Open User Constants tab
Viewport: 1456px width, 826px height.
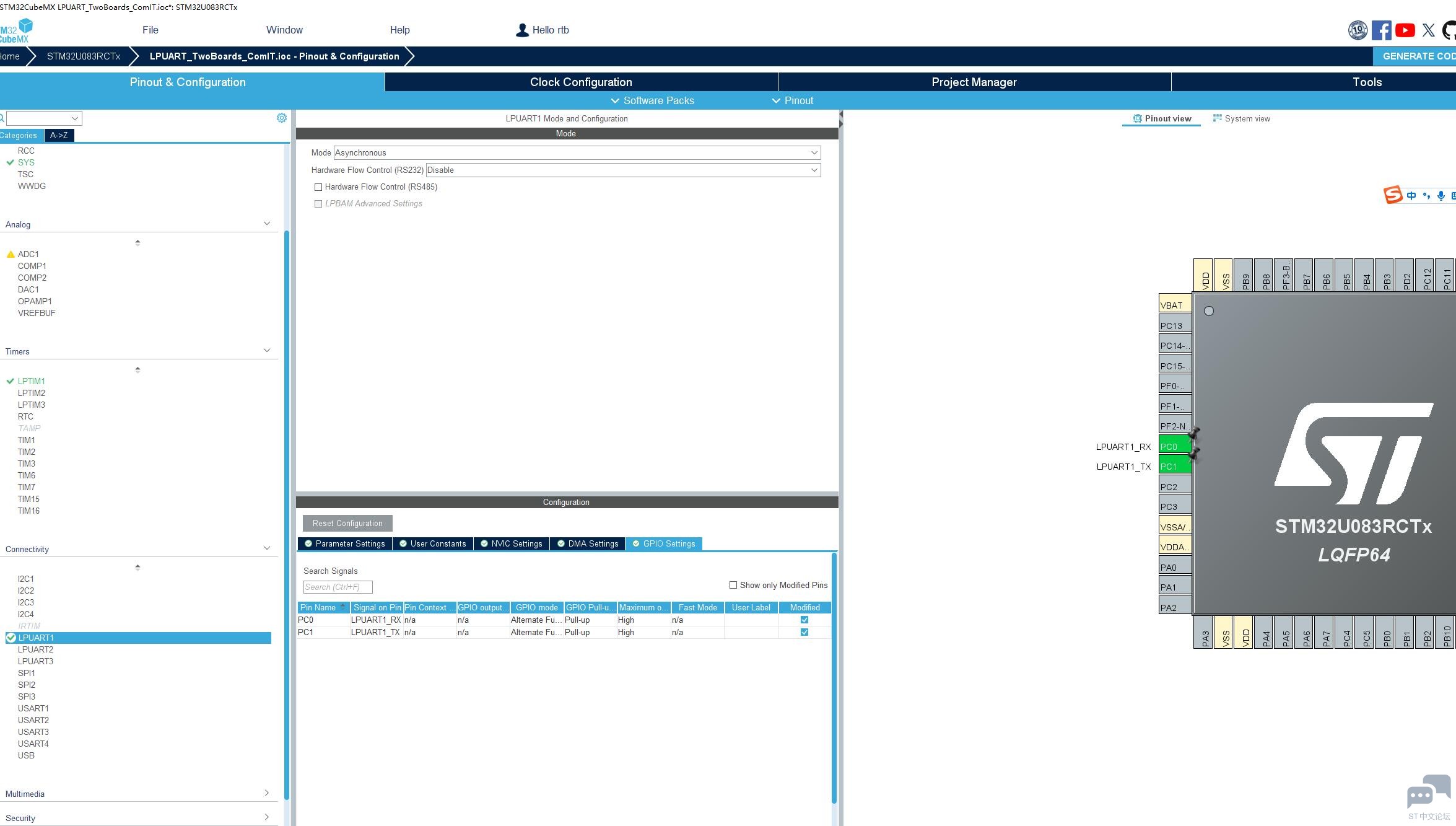click(432, 543)
